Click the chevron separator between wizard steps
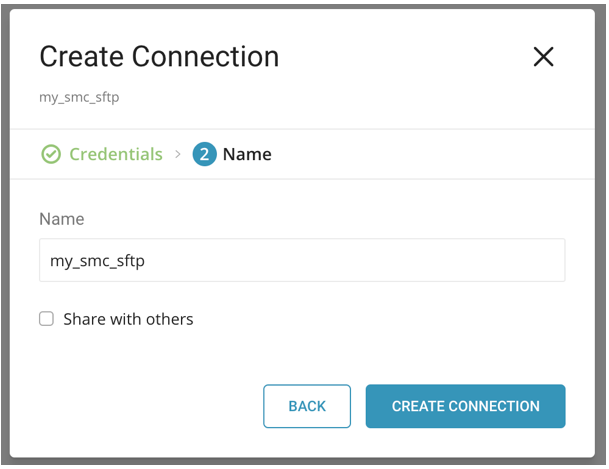This screenshot has width=609, height=469. 178,154
